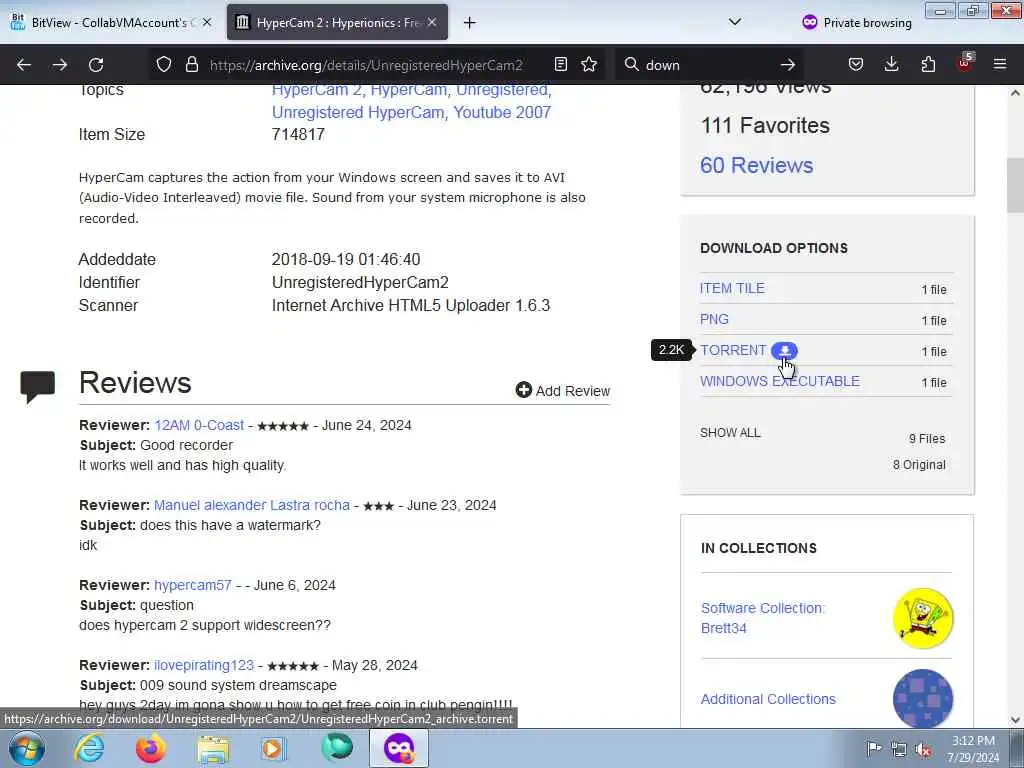
Task: Open reviewer Manuel alexander Lastra rocha profile
Action: [251, 505]
